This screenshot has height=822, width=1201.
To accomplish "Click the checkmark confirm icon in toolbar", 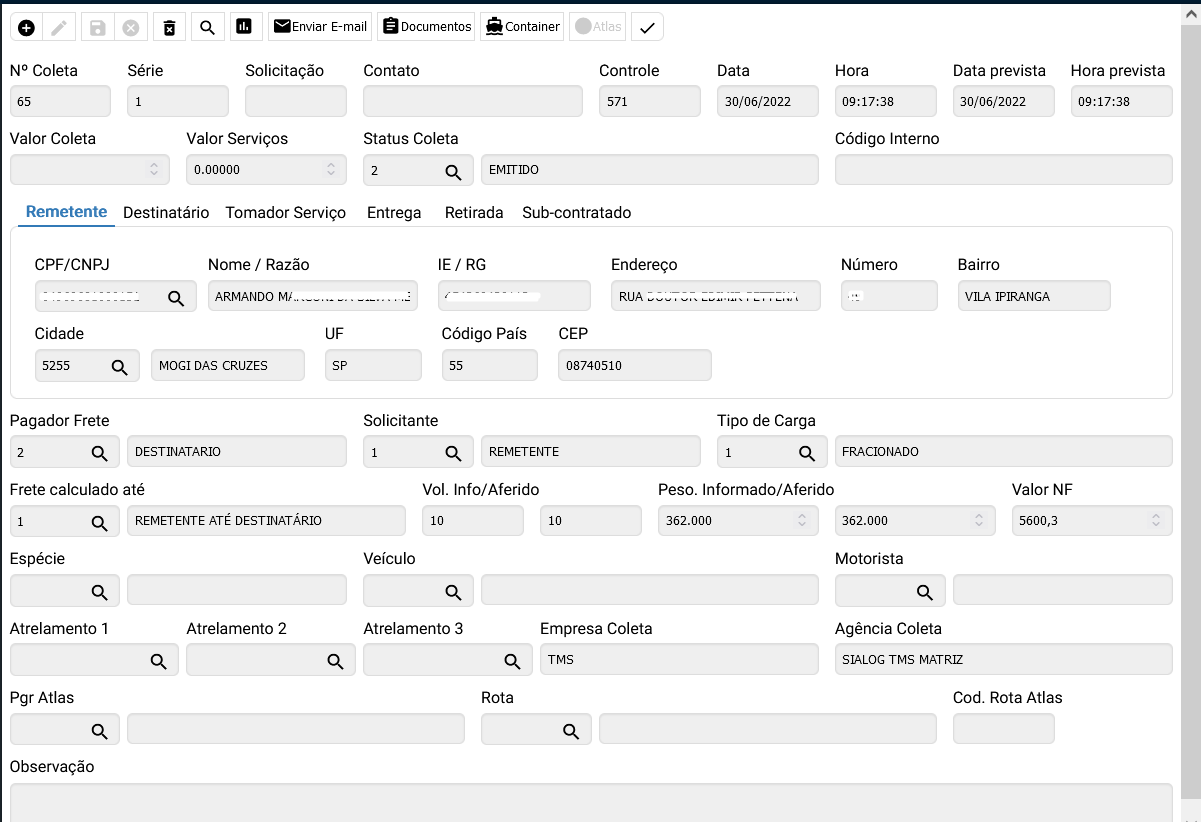I will (647, 28).
